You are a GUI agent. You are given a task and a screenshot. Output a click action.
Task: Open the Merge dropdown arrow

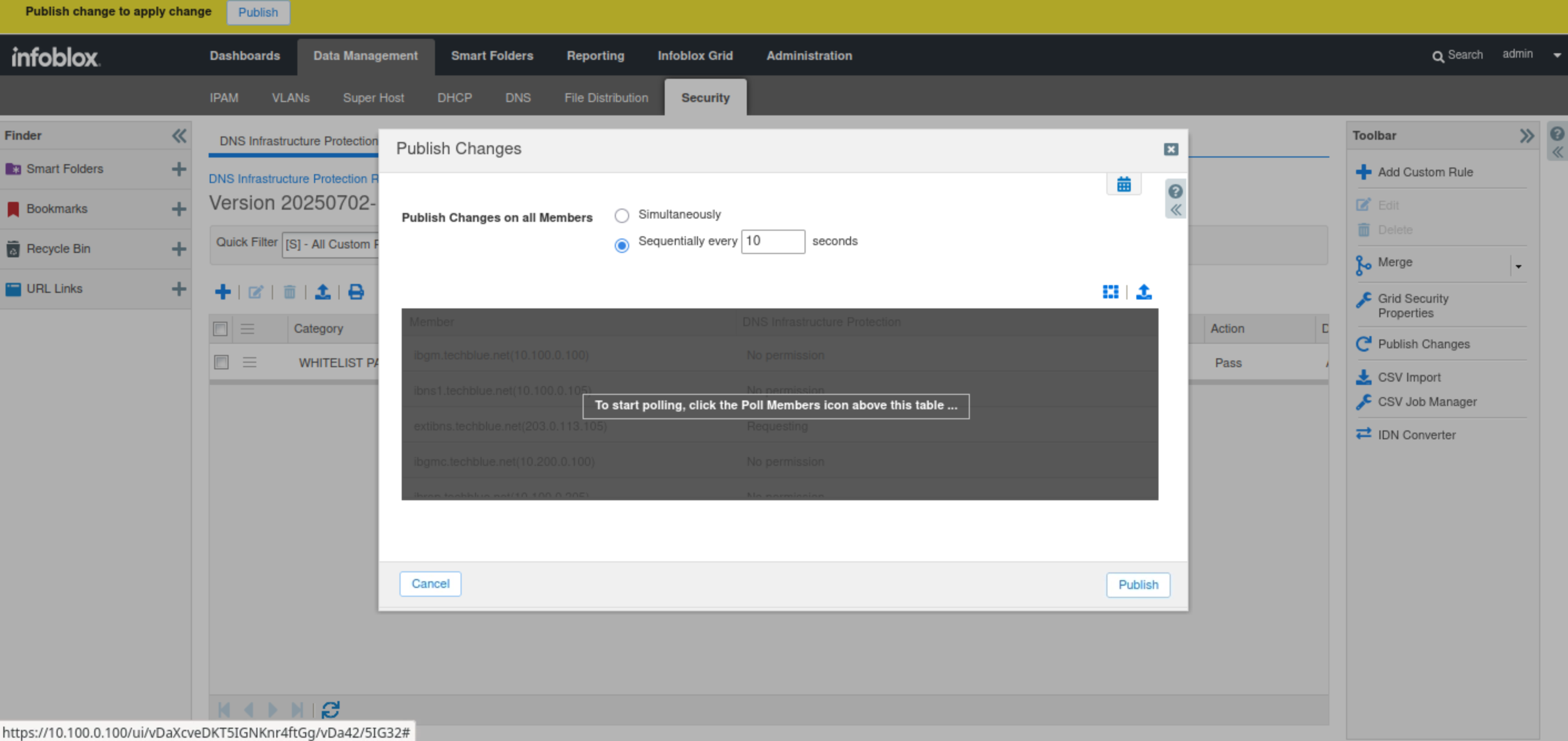point(1518,266)
